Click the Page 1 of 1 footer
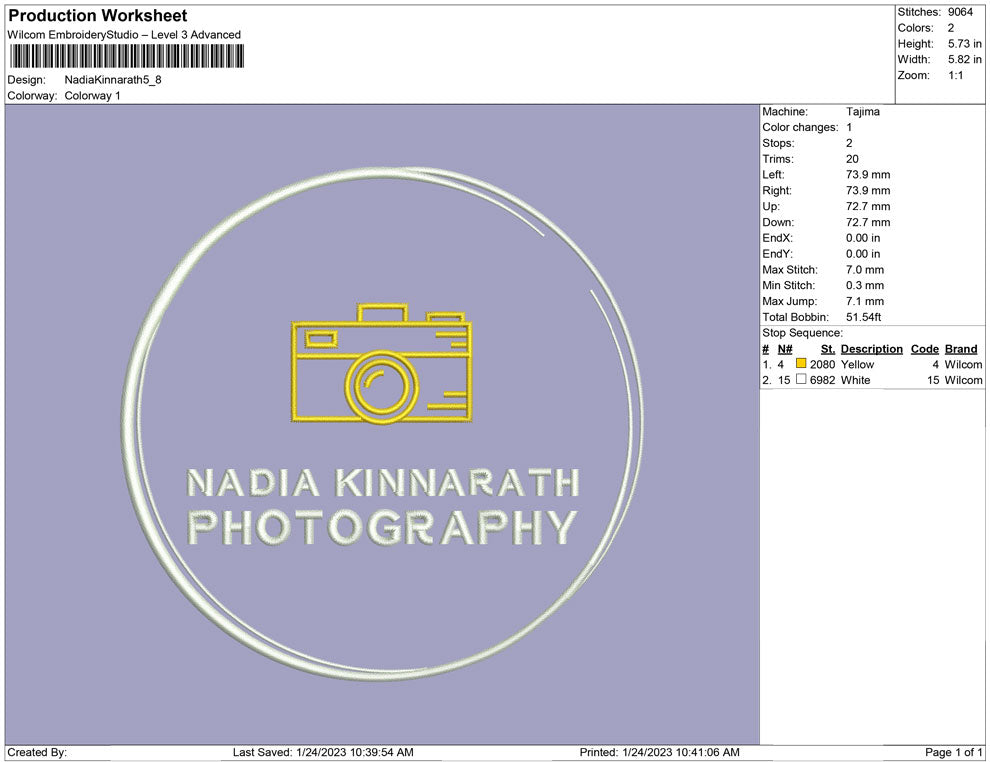The image size is (990, 762). [953, 752]
